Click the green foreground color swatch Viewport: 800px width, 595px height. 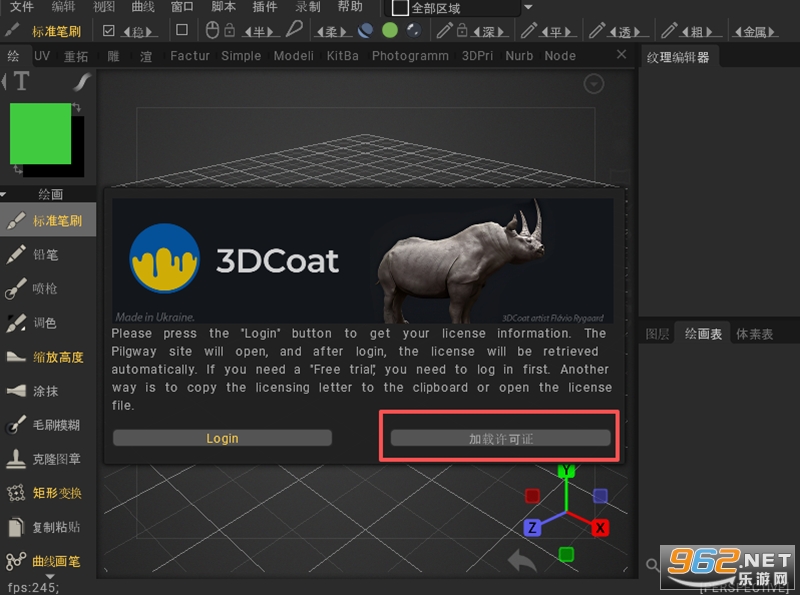coord(40,134)
